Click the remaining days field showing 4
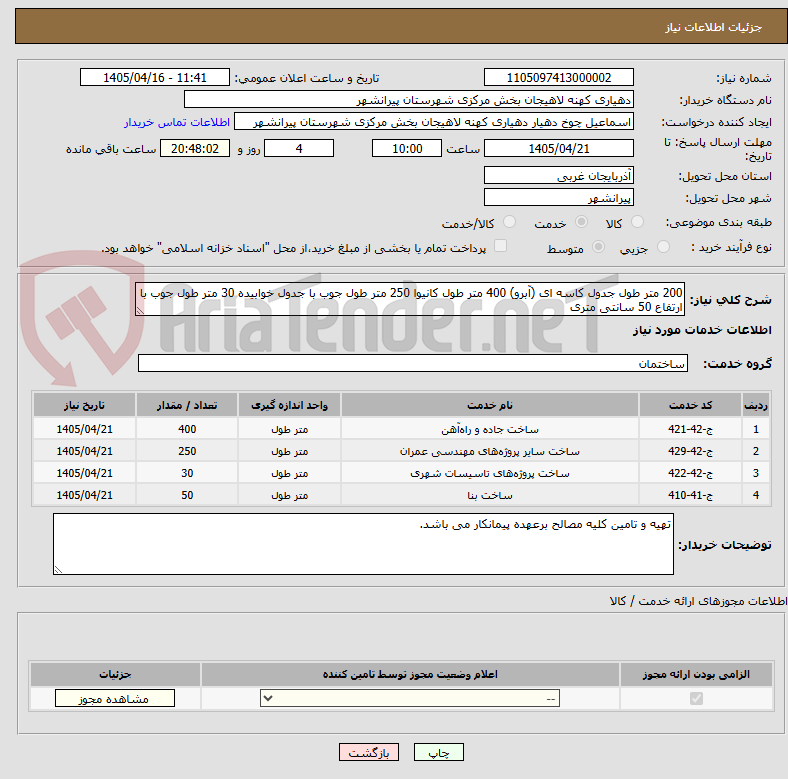 [x=299, y=148]
